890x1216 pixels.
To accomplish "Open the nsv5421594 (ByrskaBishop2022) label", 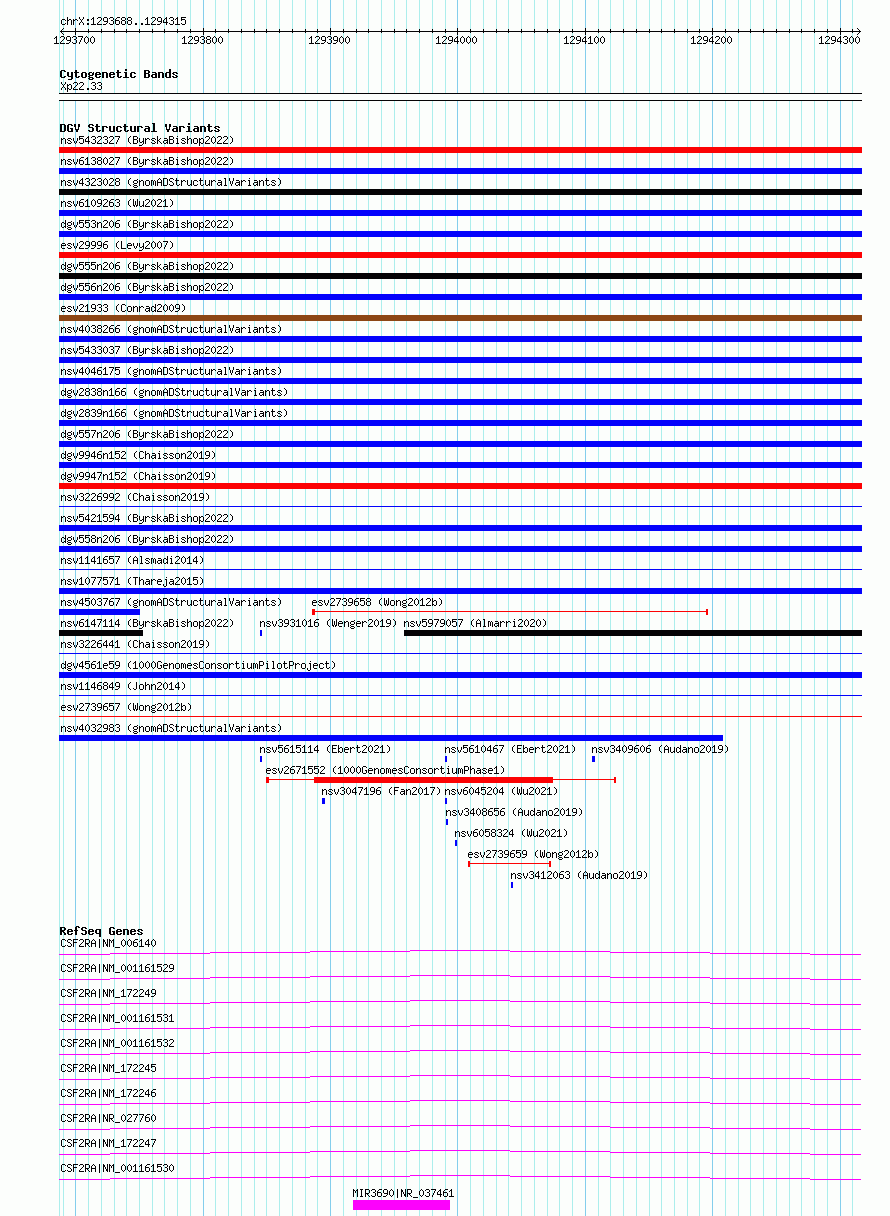I will pyautogui.click(x=147, y=518).
